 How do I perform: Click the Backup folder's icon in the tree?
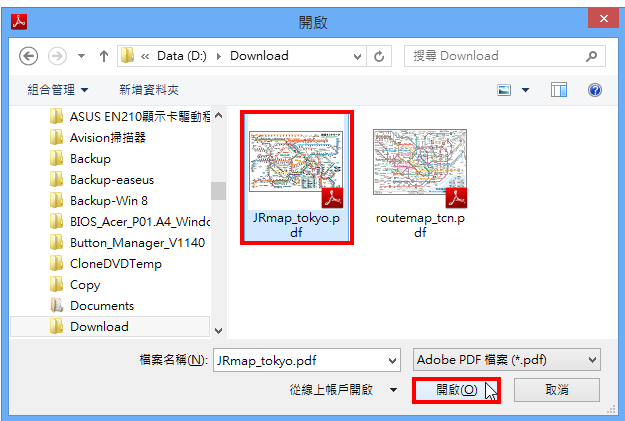[56, 158]
